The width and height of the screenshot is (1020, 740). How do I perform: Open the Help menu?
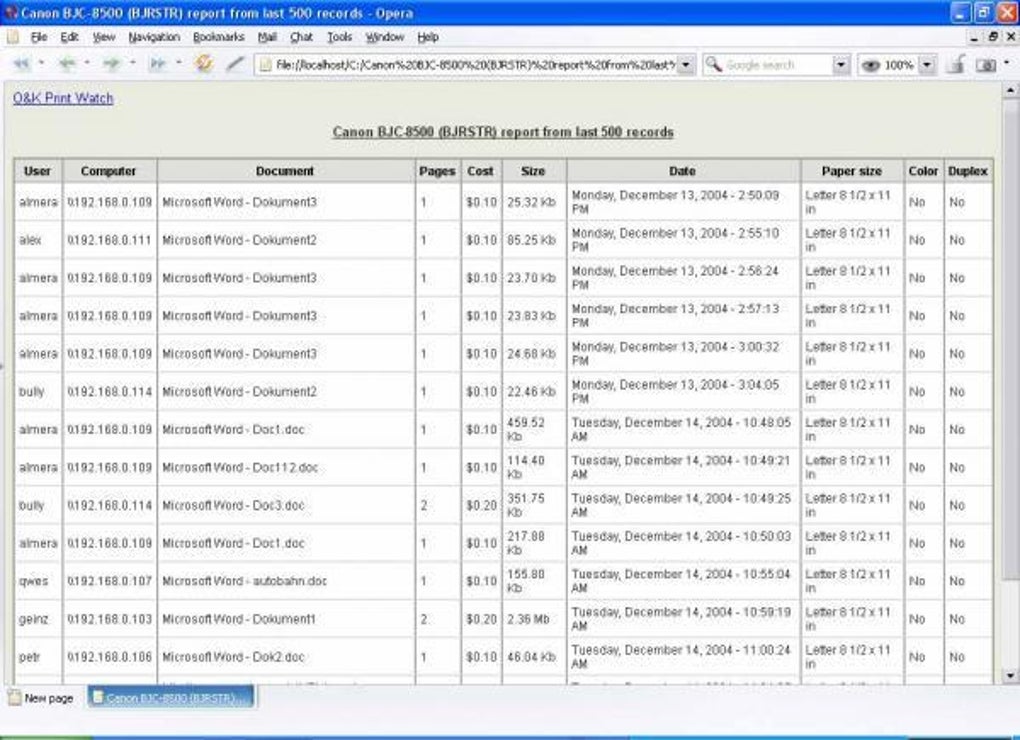coord(427,37)
